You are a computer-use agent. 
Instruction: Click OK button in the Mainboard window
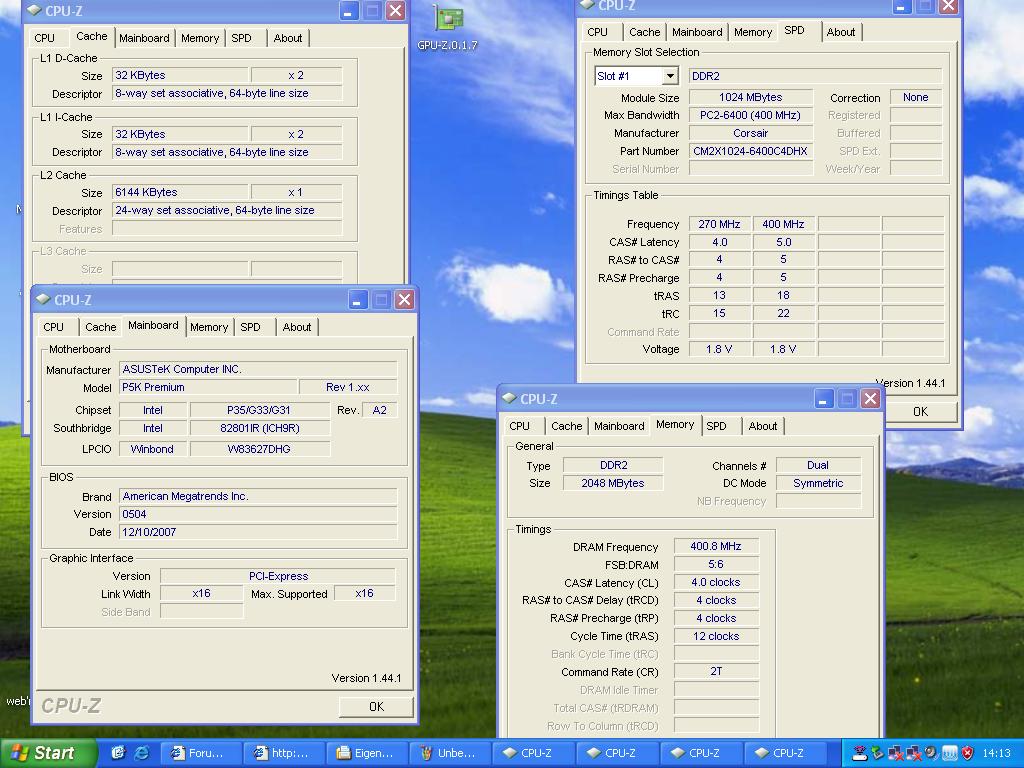376,707
